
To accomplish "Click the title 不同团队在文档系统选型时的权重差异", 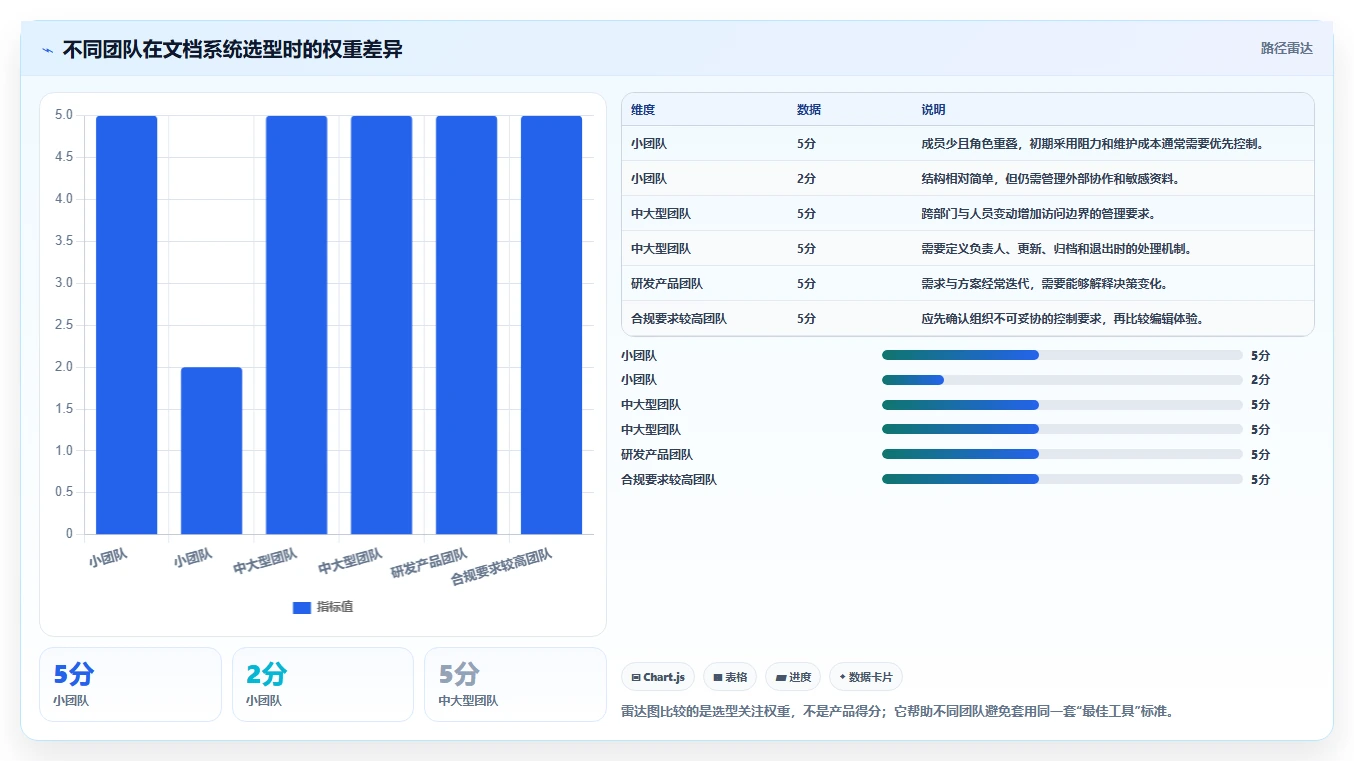I will click(x=232, y=49).
